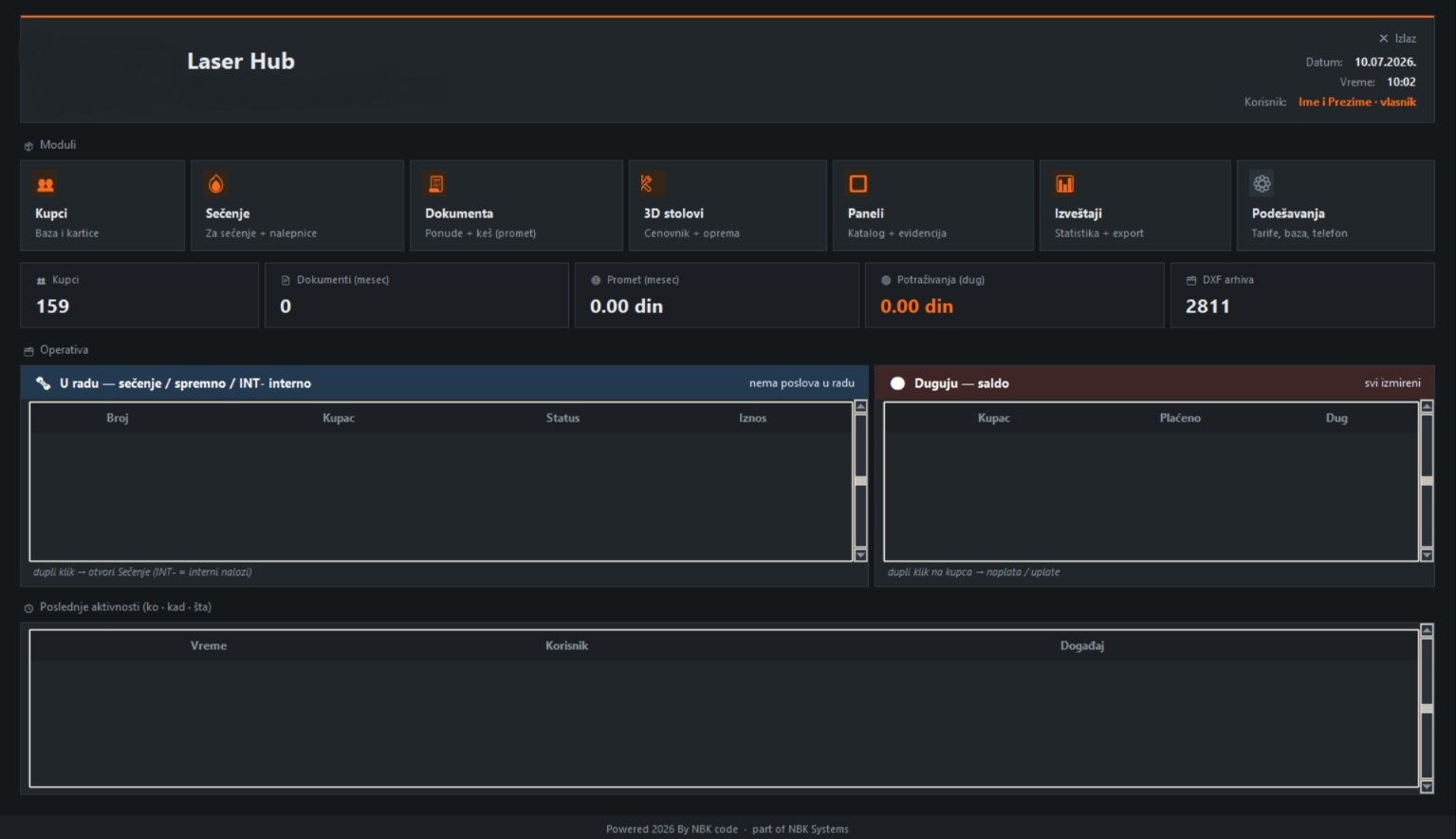Click the DXF arhiva value 2811
1456x839 pixels.
(x=1207, y=307)
